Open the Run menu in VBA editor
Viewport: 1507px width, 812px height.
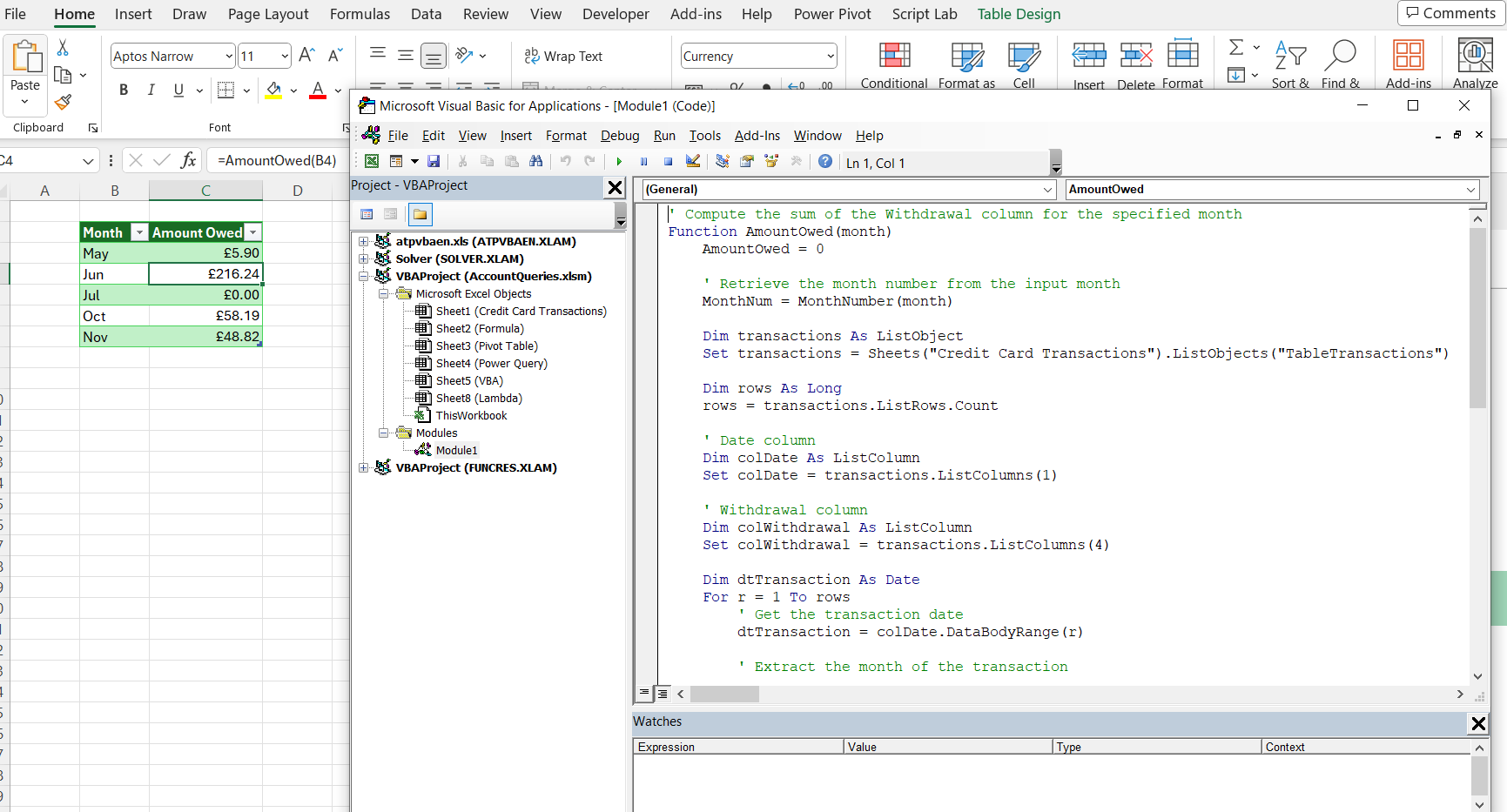click(664, 136)
